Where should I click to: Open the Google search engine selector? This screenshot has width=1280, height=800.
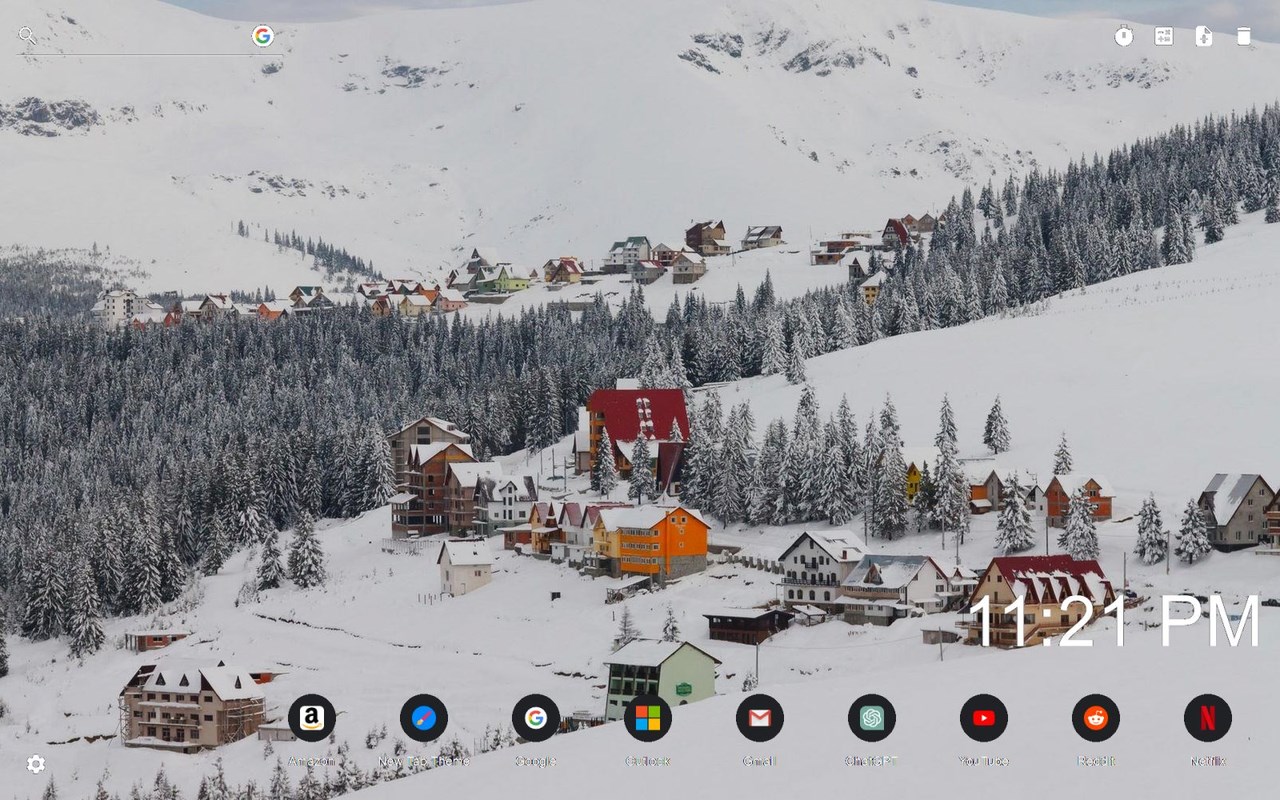pyautogui.click(x=263, y=34)
